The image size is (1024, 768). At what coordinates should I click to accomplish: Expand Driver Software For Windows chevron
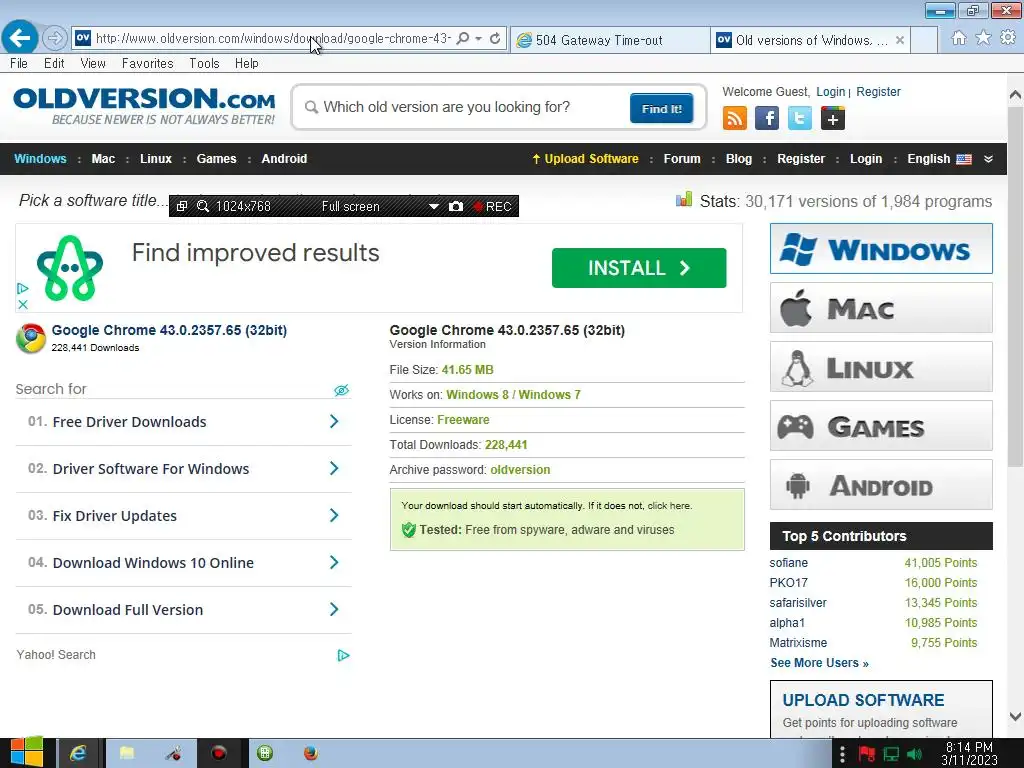(x=334, y=468)
